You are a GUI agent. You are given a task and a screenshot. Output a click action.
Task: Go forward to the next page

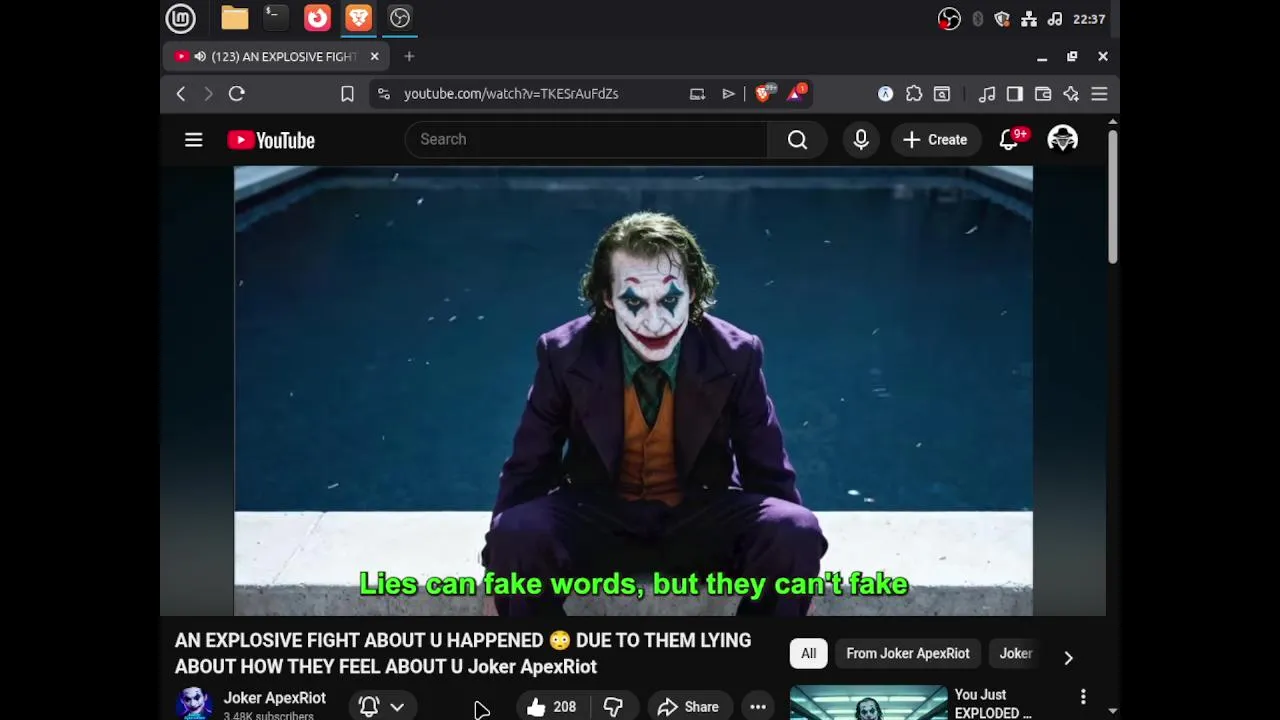pos(208,94)
